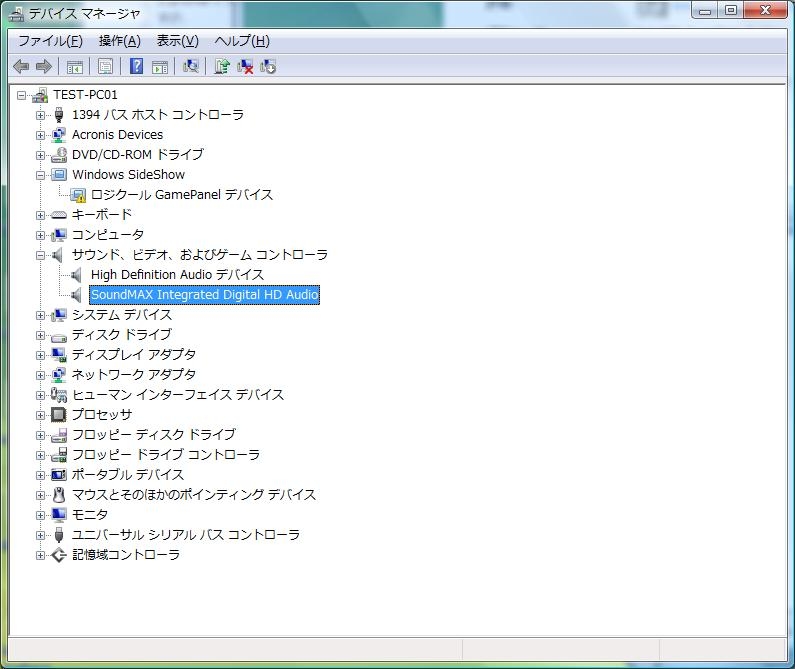Screen dimensions: 795x669
Task: Toggle the action pane toolbar icon
Action: tap(160, 66)
